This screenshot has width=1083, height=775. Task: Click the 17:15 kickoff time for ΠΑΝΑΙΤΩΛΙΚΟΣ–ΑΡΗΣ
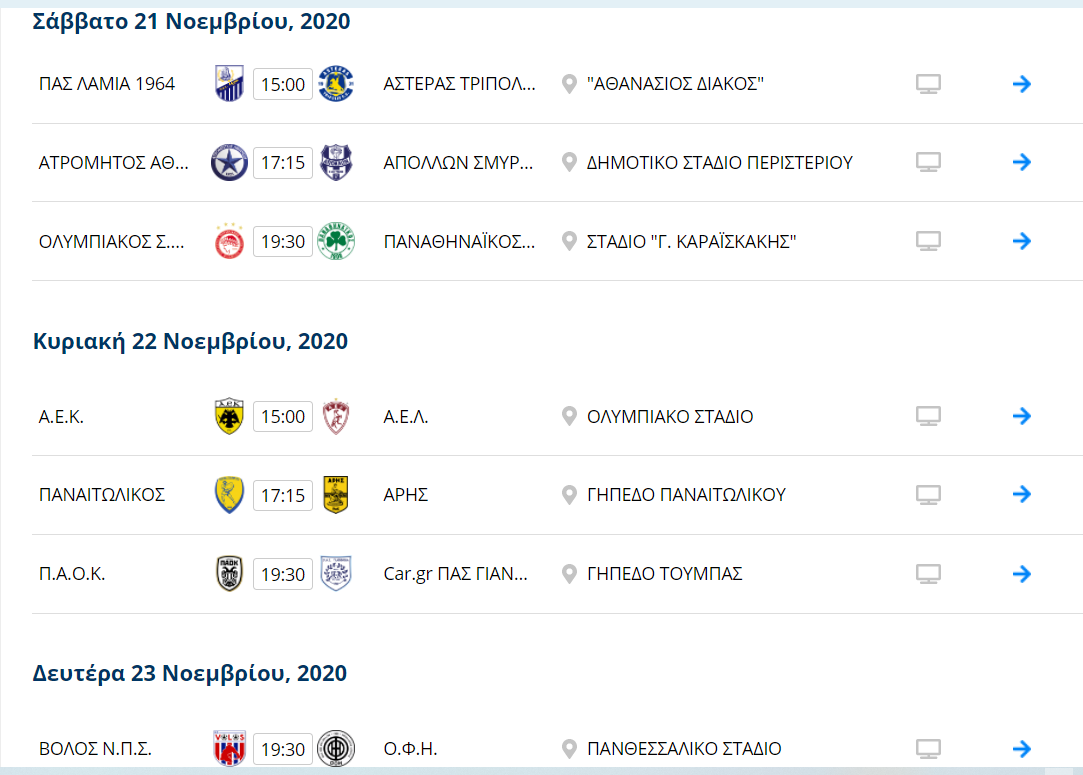coord(283,495)
